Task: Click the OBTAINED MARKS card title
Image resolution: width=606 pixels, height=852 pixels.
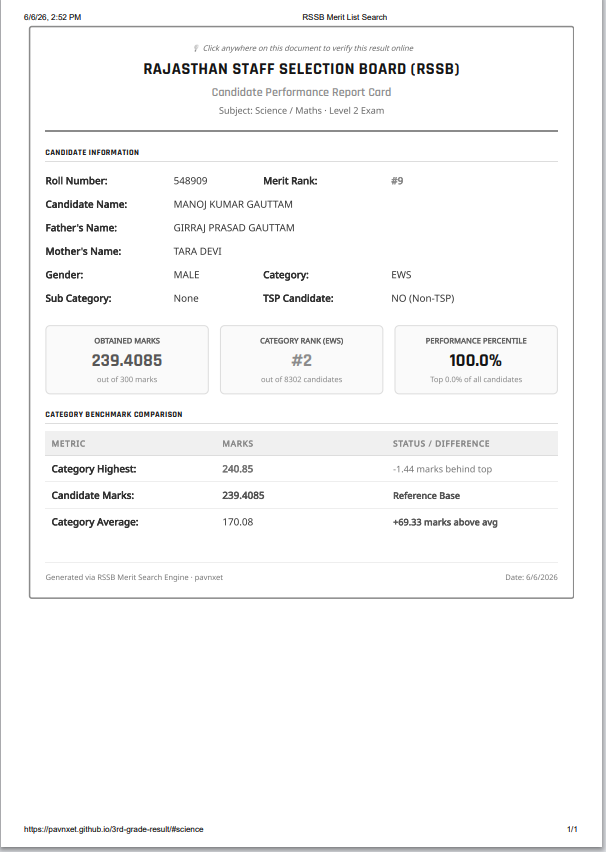Action: tap(127, 341)
